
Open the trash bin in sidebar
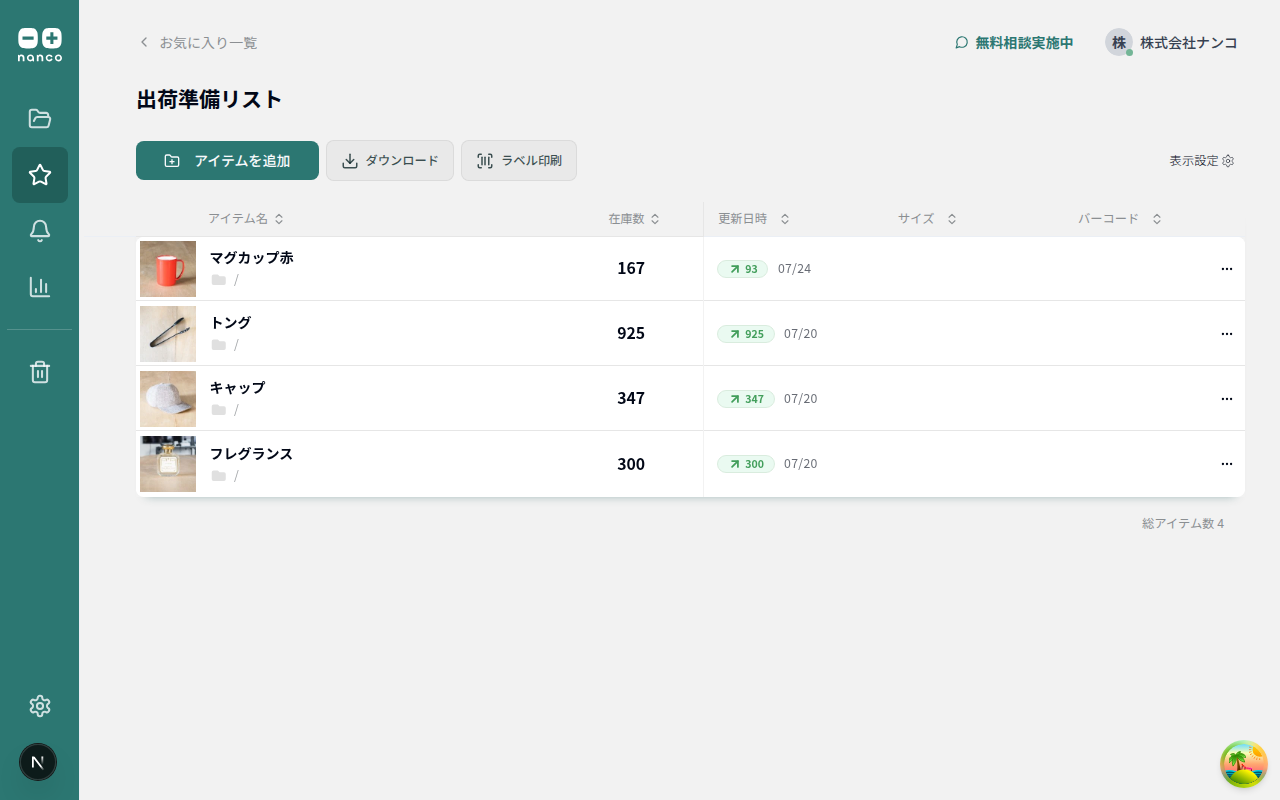40,372
